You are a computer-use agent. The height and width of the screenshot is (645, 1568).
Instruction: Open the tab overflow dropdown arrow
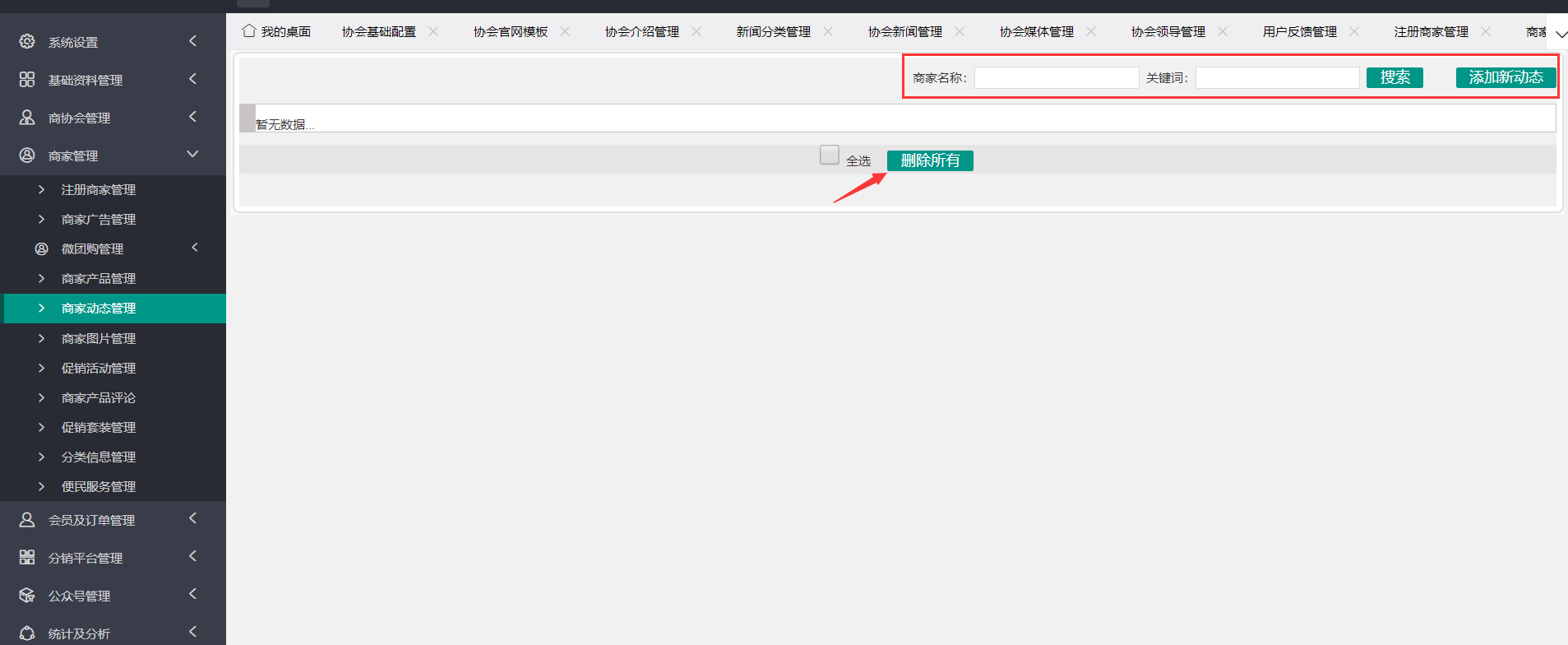[x=1561, y=35]
